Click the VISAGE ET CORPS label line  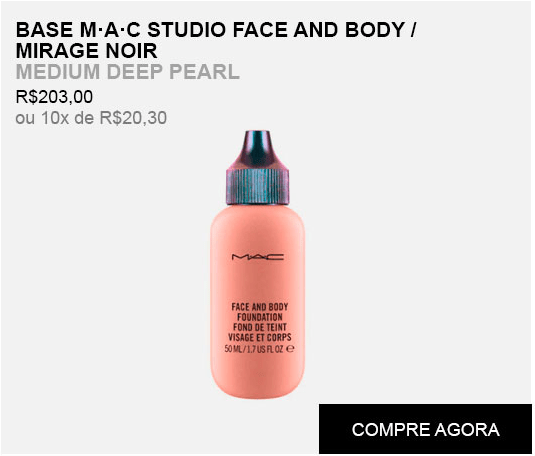click(x=260, y=338)
